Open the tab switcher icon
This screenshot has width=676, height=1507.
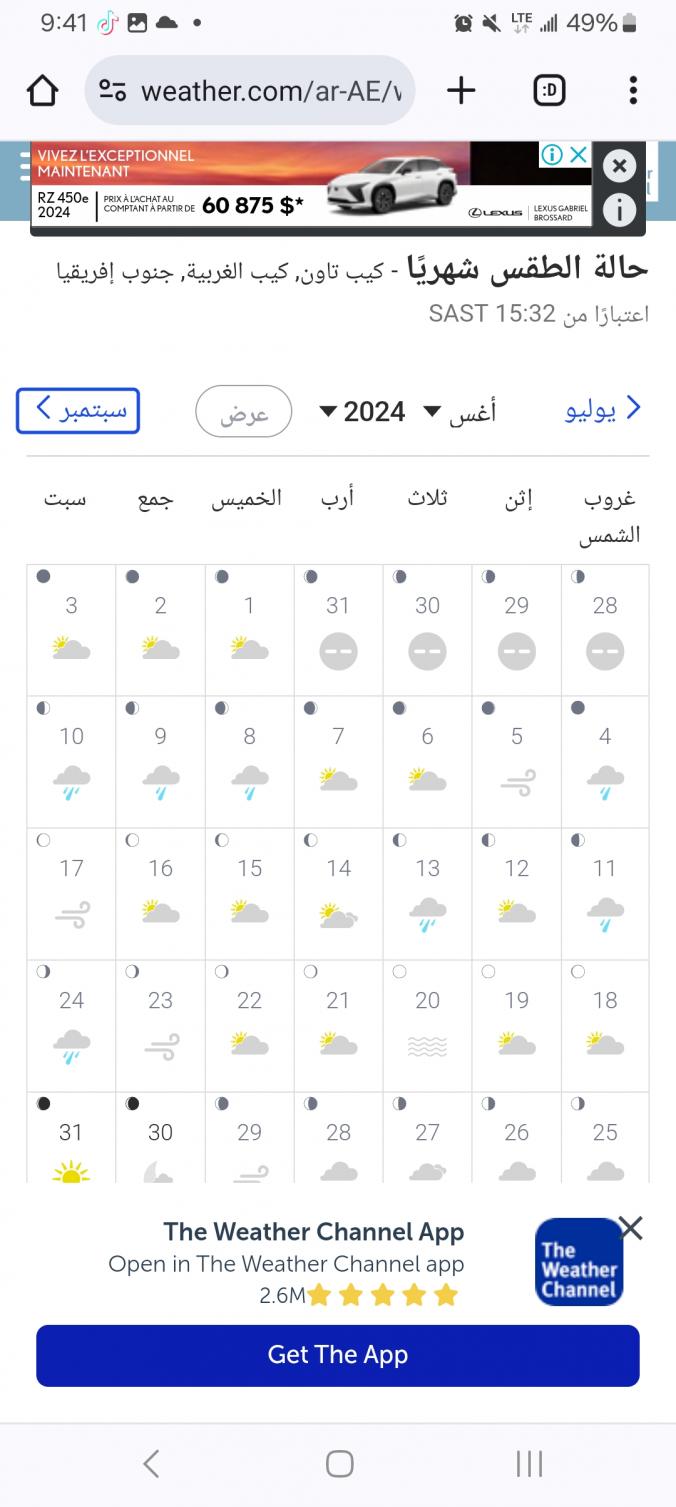coord(549,91)
